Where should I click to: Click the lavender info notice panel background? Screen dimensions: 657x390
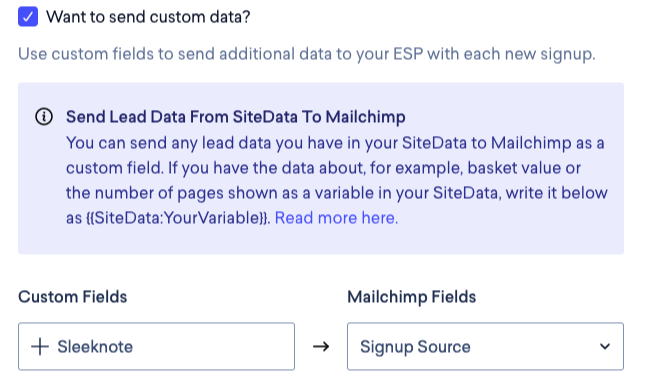tap(321, 241)
